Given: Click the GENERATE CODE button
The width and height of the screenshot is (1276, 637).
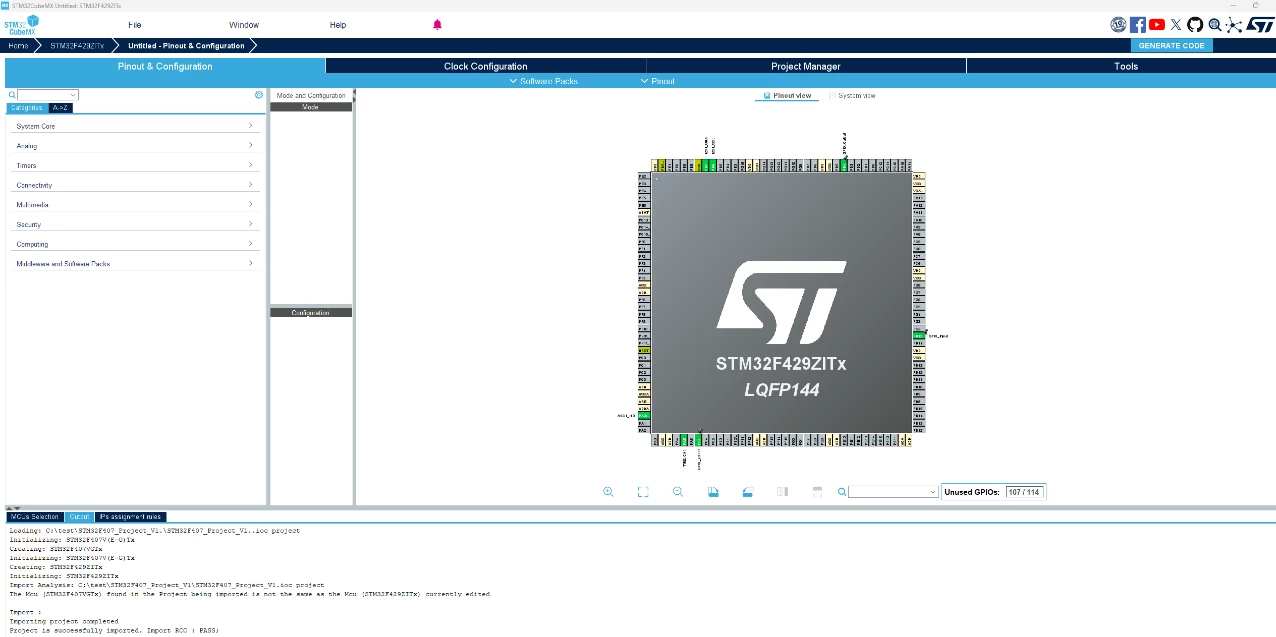Looking at the screenshot, I should pyautogui.click(x=1172, y=45).
